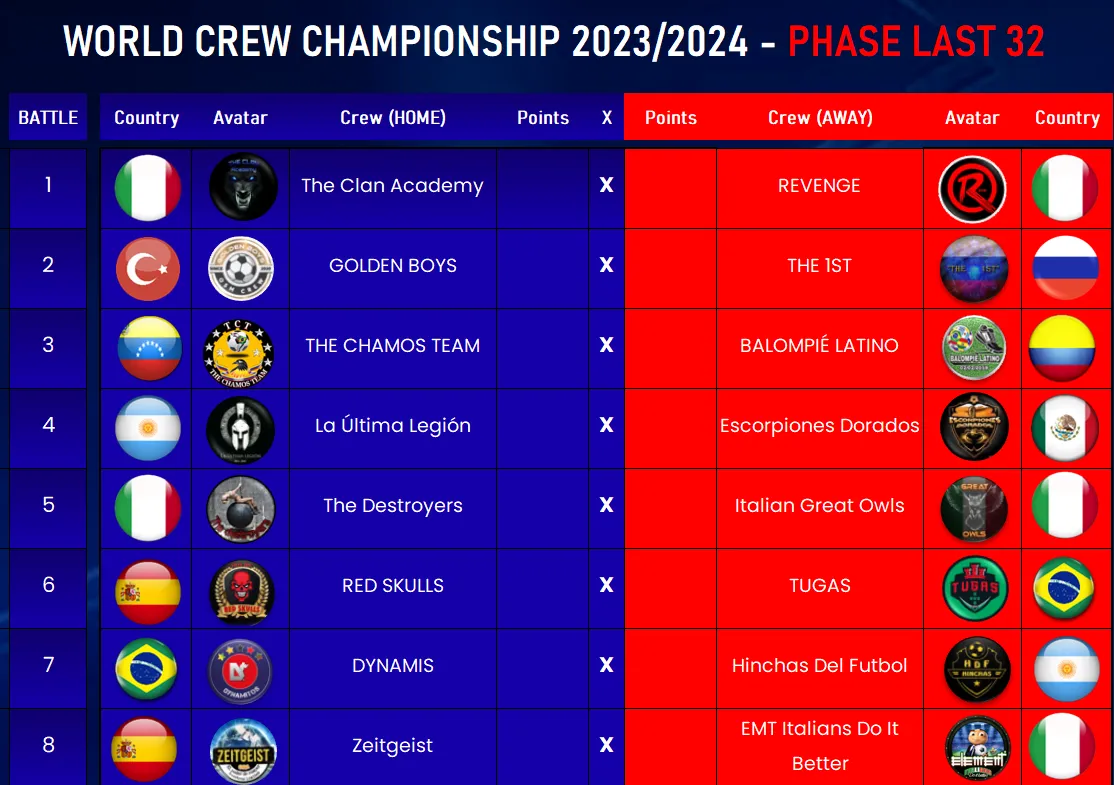Click the Hinchas Del Futbol HDF avatar
This screenshot has height=785, width=1114.
click(x=977, y=668)
